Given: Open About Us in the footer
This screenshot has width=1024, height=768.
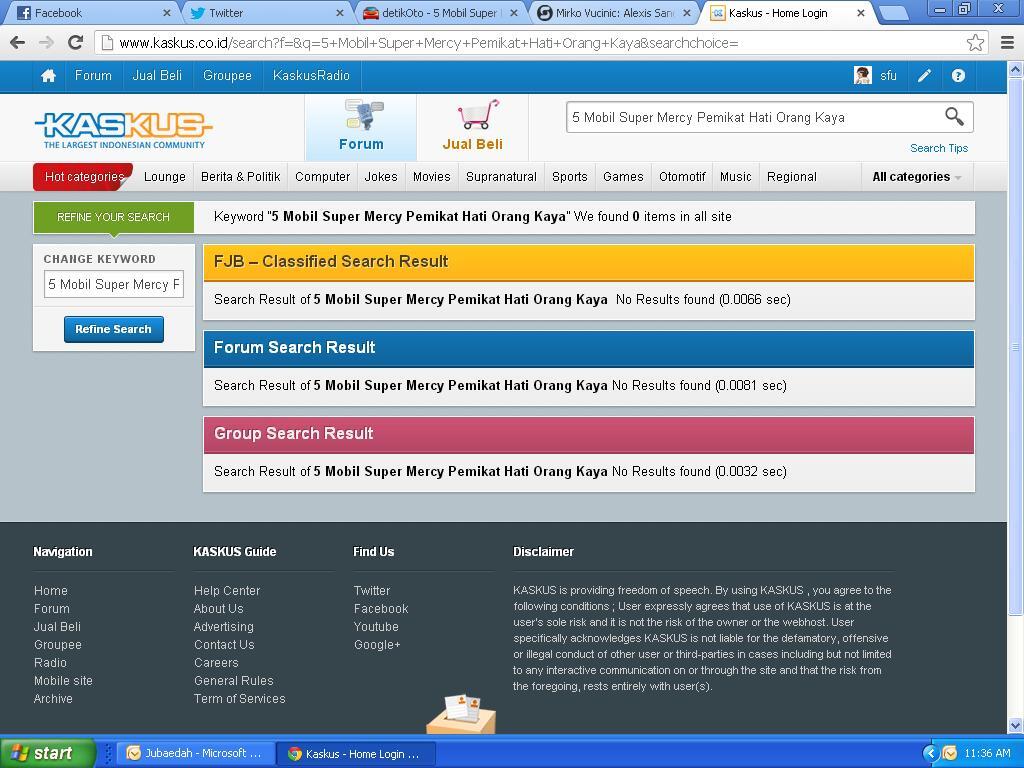Looking at the screenshot, I should 218,609.
